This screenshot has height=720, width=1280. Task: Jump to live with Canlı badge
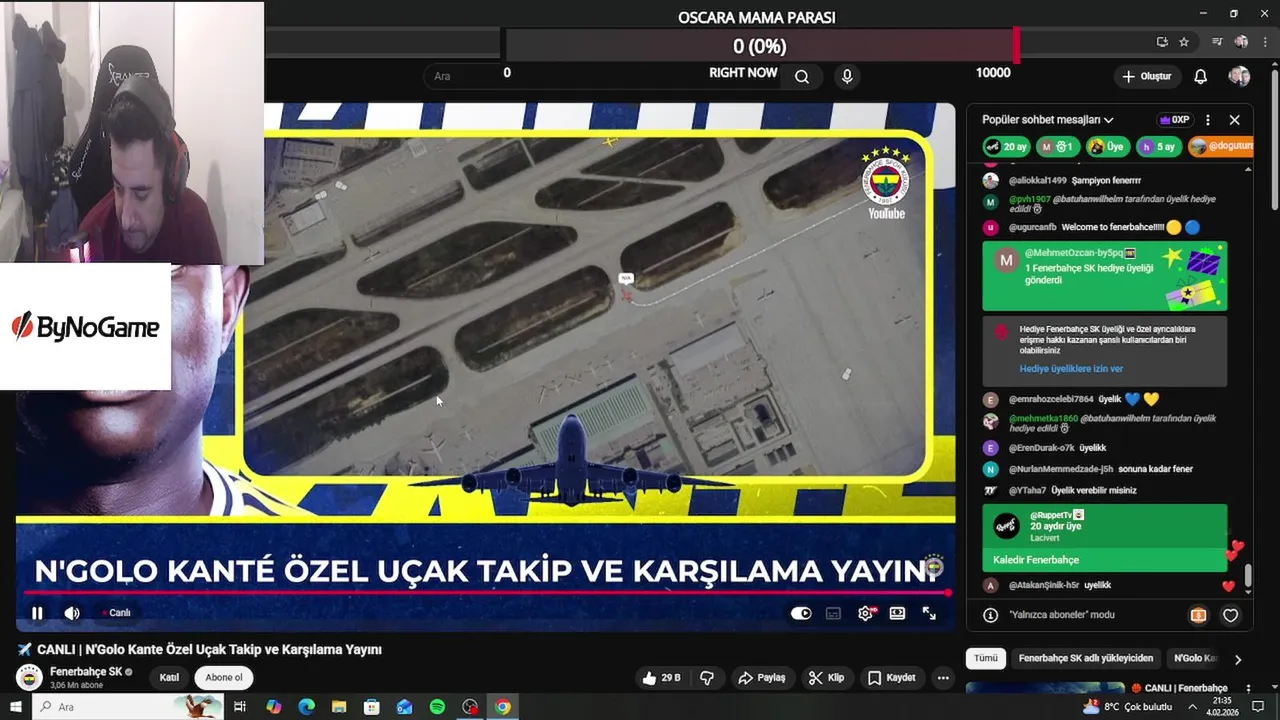[116, 613]
